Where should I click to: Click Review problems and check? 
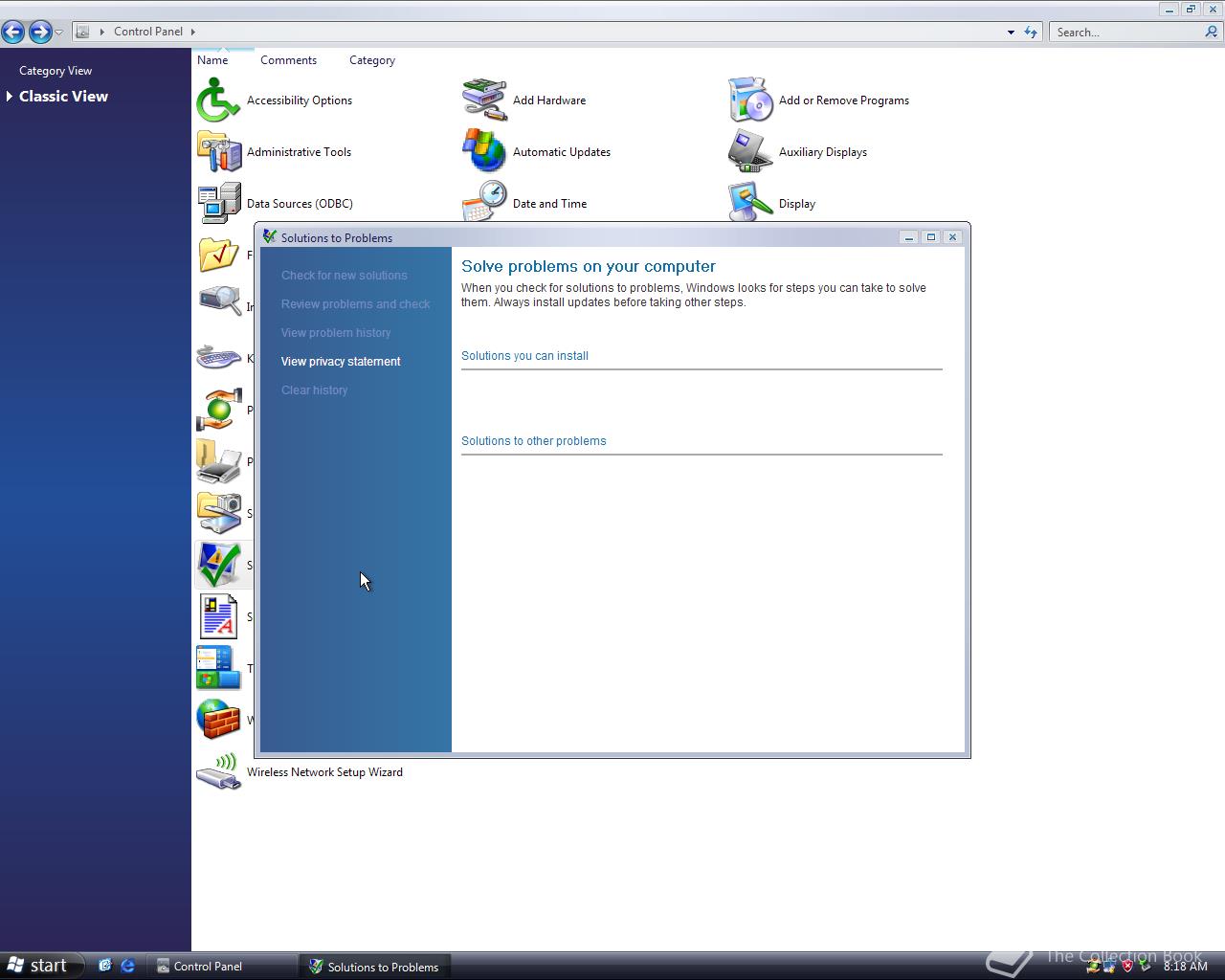pyautogui.click(x=356, y=304)
